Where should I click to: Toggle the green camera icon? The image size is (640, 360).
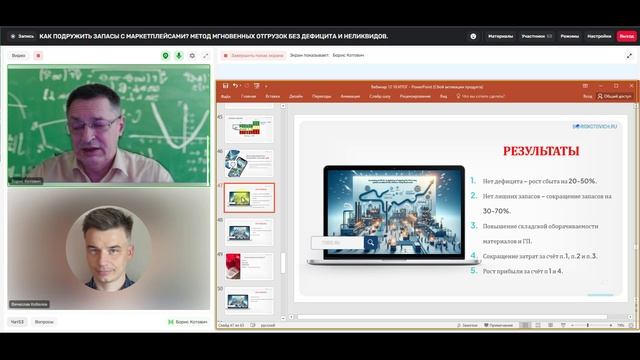click(x=165, y=56)
